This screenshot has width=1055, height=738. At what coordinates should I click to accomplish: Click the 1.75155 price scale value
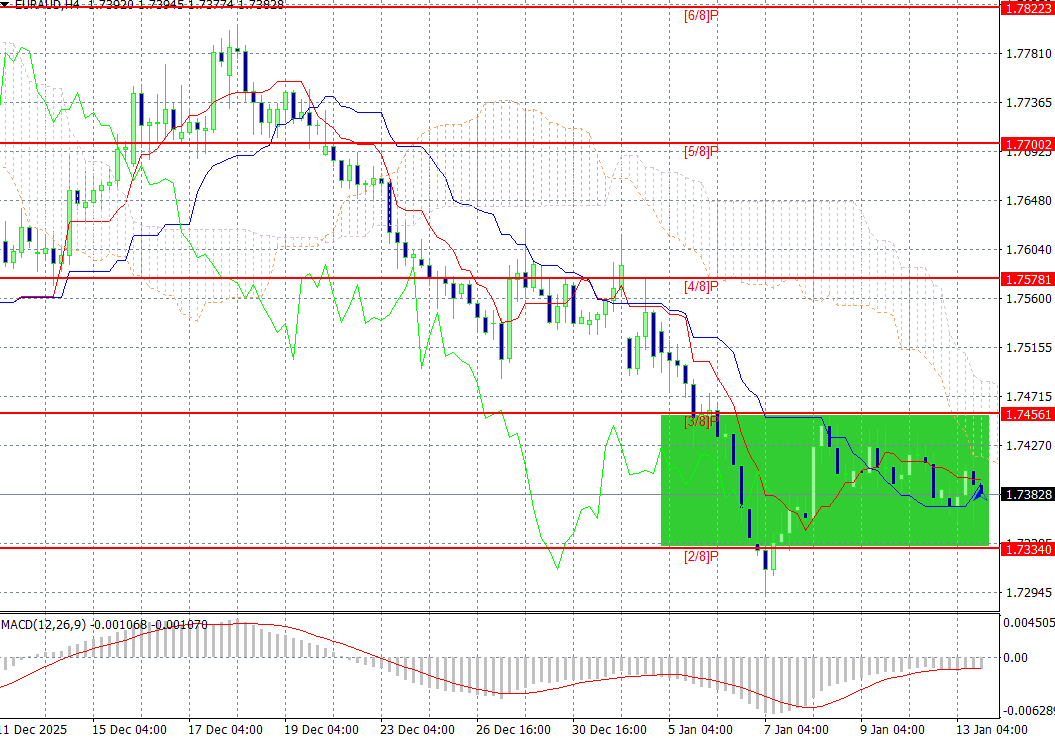(x=1029, y=348)
